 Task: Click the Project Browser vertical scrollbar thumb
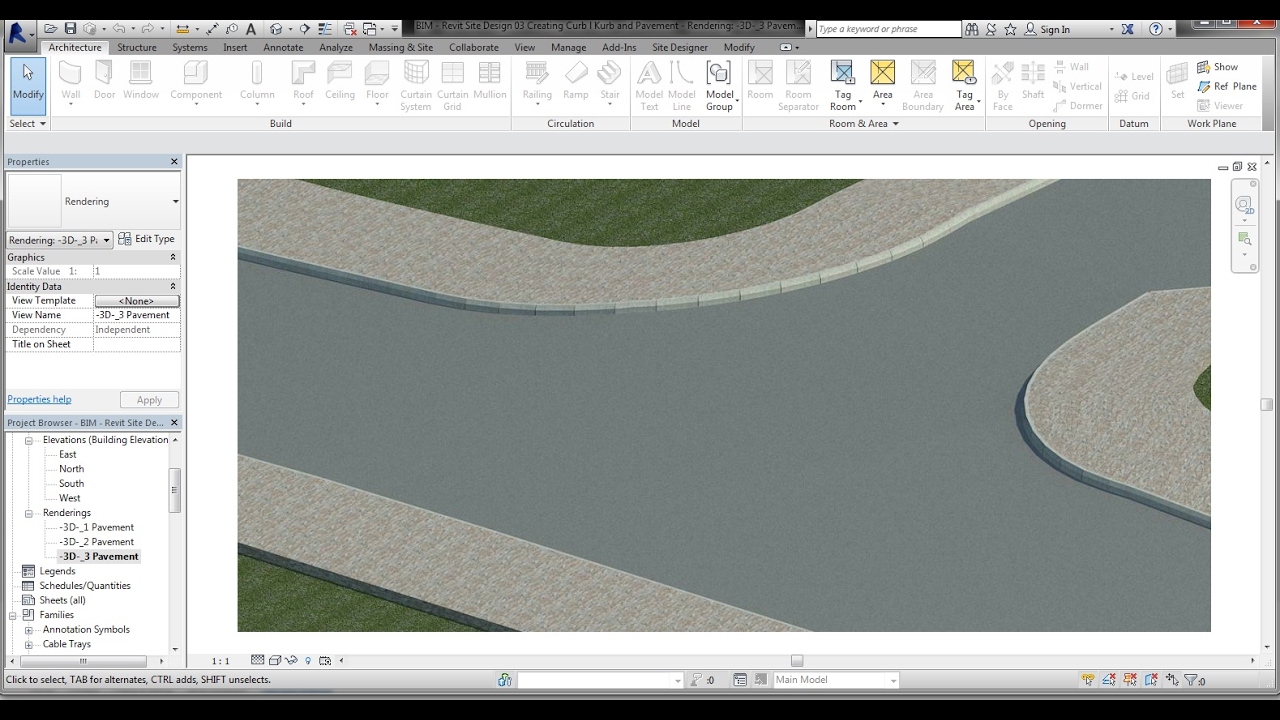(175, 490)
